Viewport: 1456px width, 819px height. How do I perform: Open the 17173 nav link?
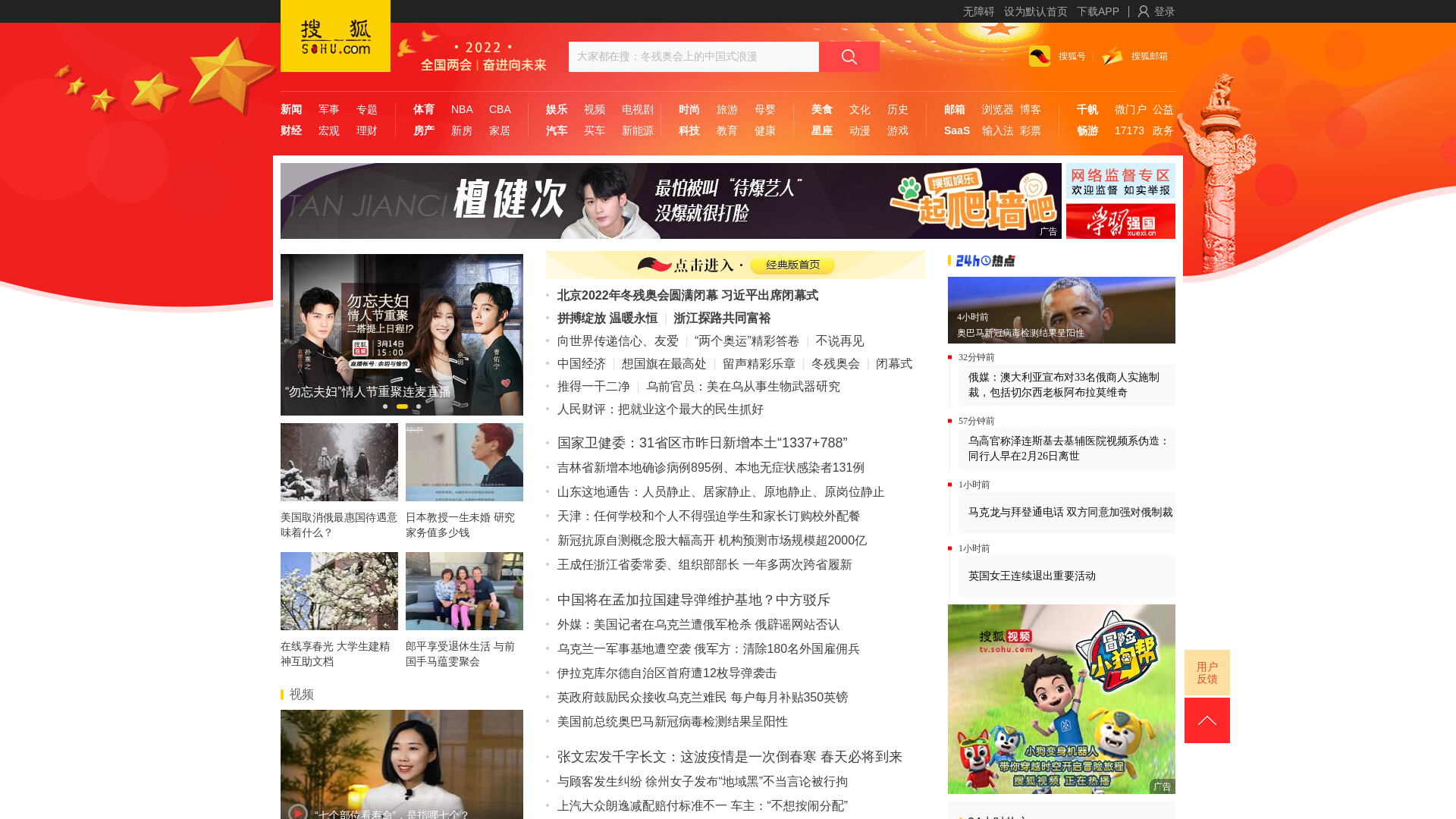pyautogui.click(x=1129, y=130)
